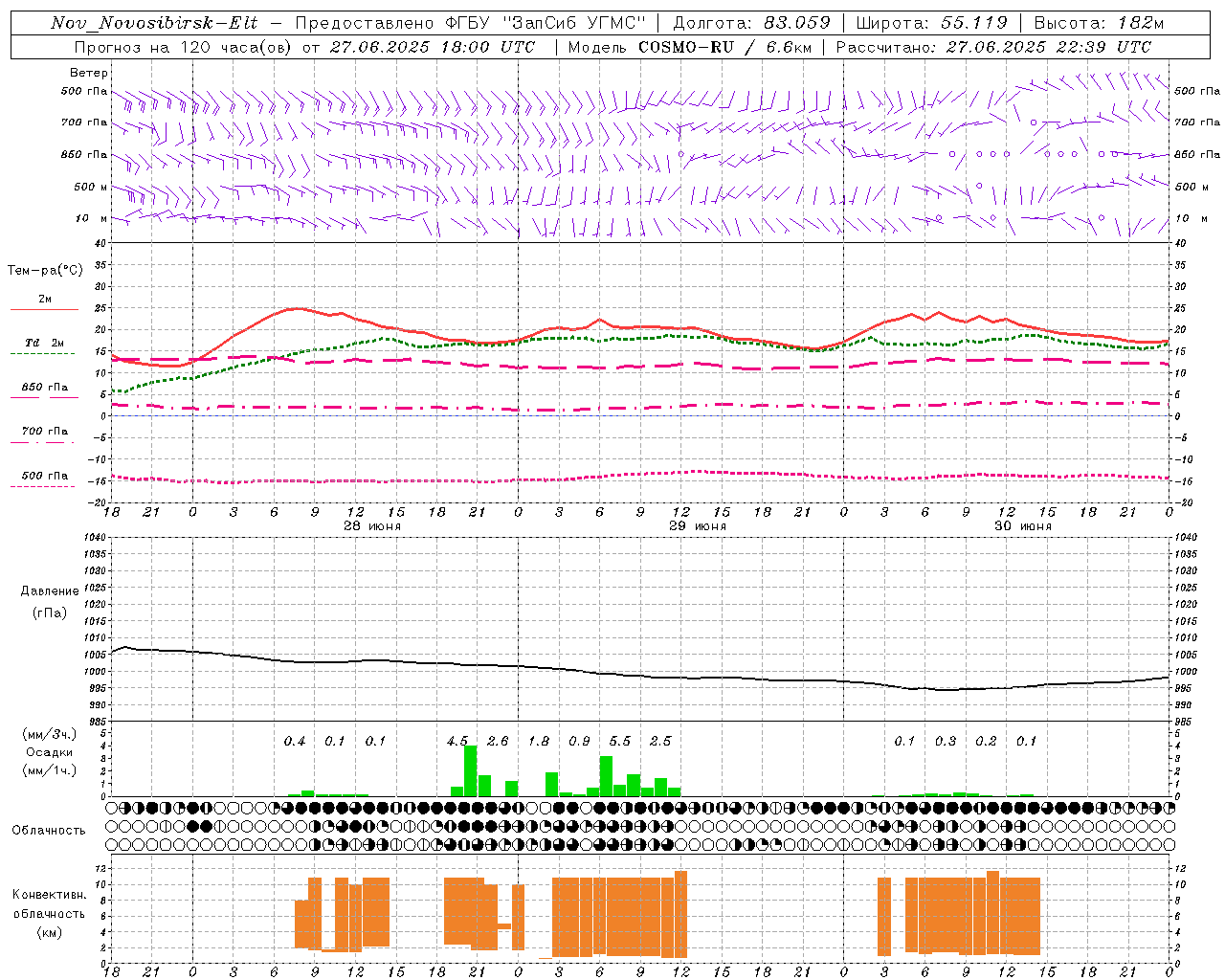Click the (мм/1ч.) unit label

click(x=49, y=770)
